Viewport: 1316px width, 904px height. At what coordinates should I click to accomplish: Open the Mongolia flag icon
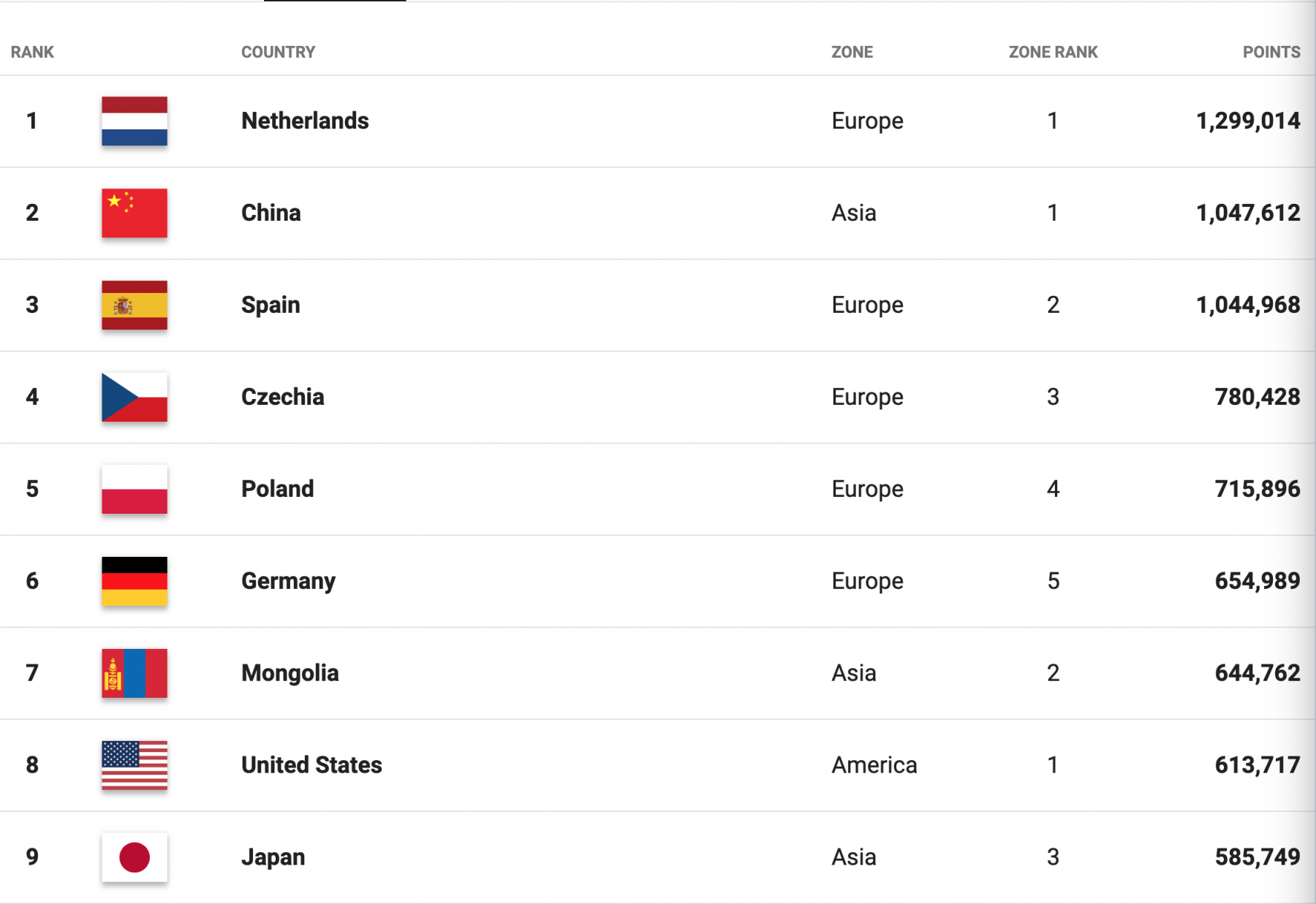(x=135, y=674)
